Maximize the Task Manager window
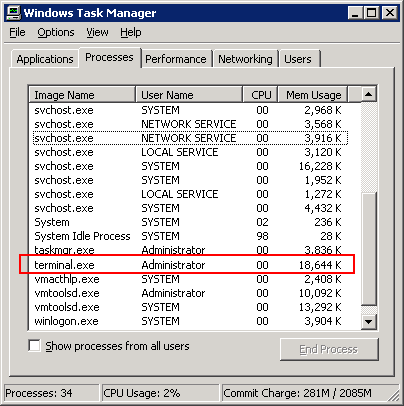404x406 pixels. tap(371, 13)
